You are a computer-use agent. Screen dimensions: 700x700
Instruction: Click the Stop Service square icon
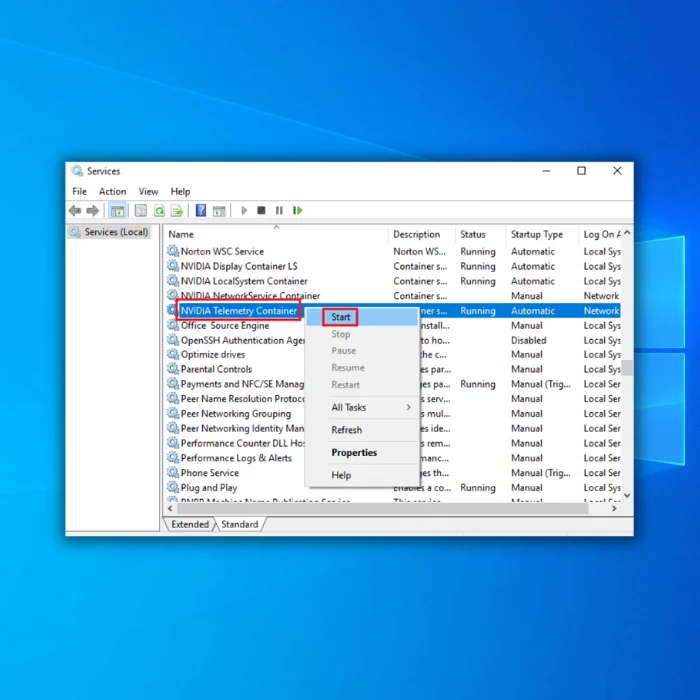point(262,210)
